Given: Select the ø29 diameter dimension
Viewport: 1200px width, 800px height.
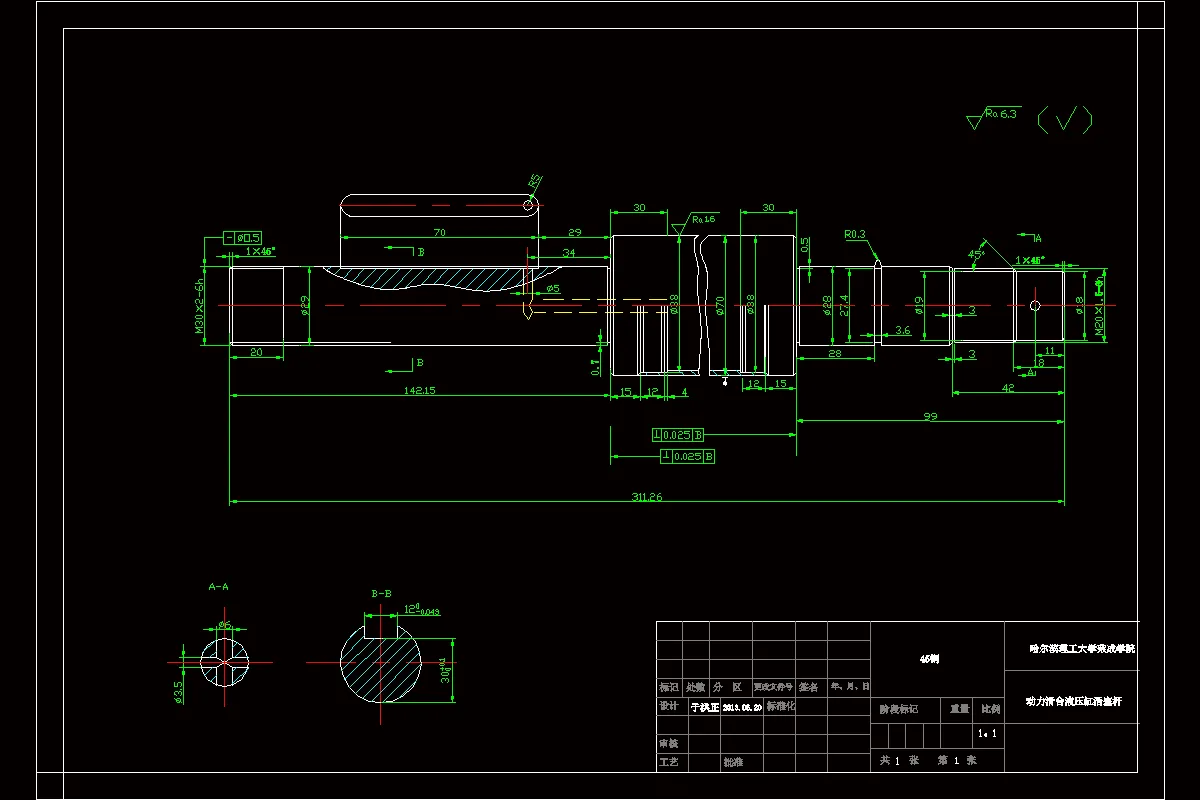Looking at the screenshot, I should click(304, 305).
